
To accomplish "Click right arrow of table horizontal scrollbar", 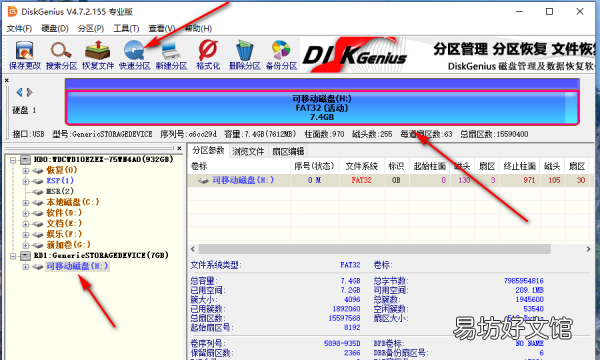I will coord(589,249).
